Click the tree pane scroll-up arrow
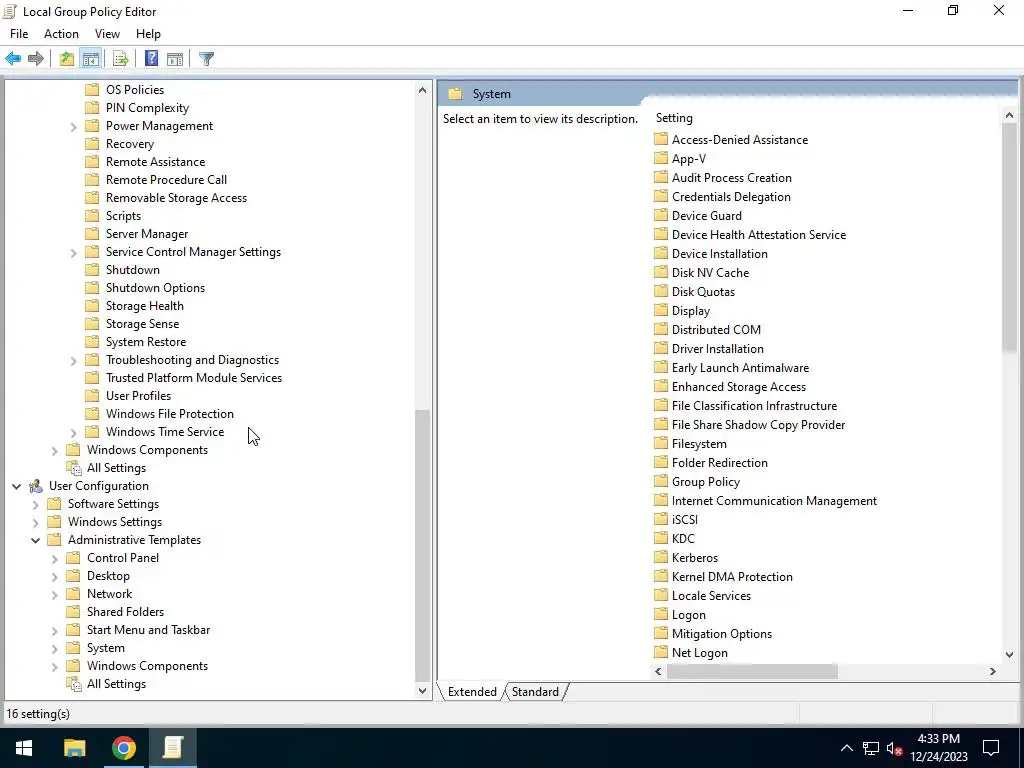Image resolution: width=1024 pixels, height=768 pixels. coord(423,90)
